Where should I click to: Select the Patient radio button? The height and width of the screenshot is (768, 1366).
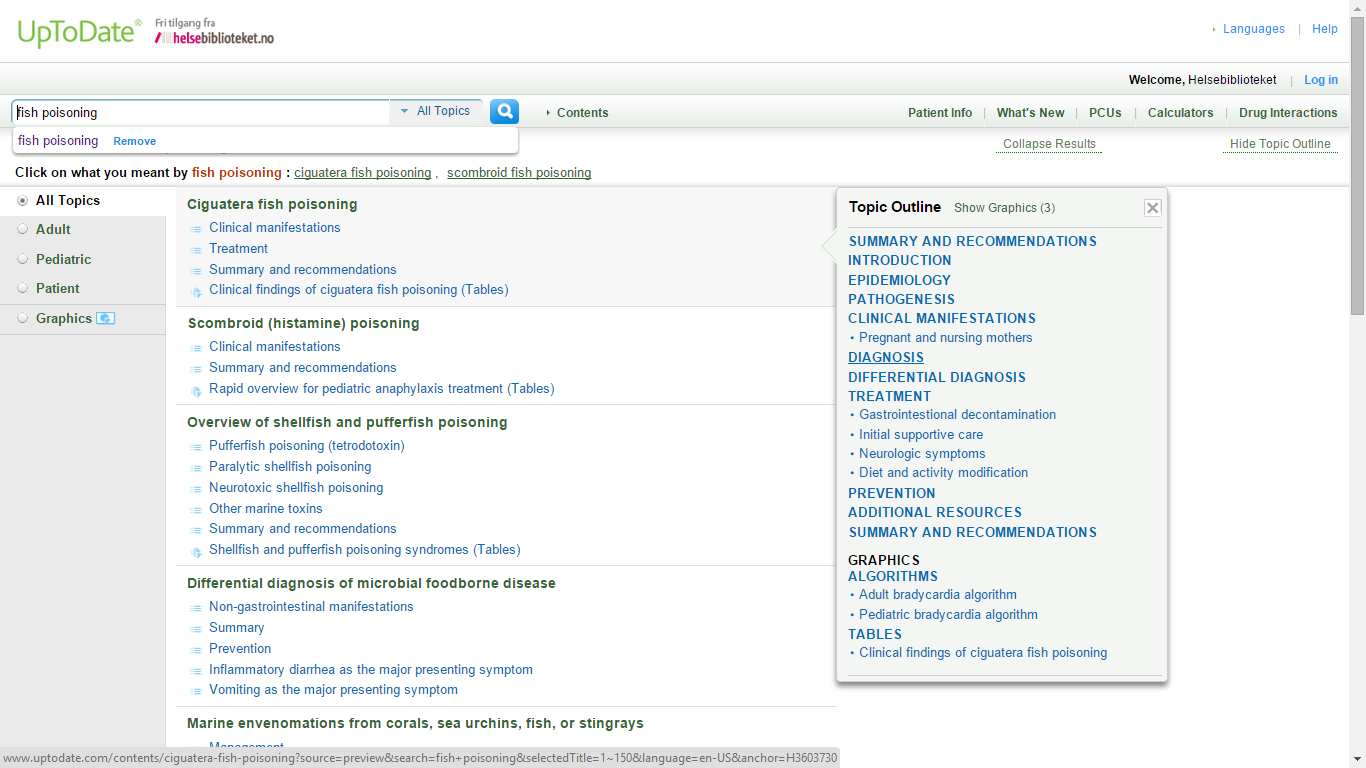click(x=22, y=288)
